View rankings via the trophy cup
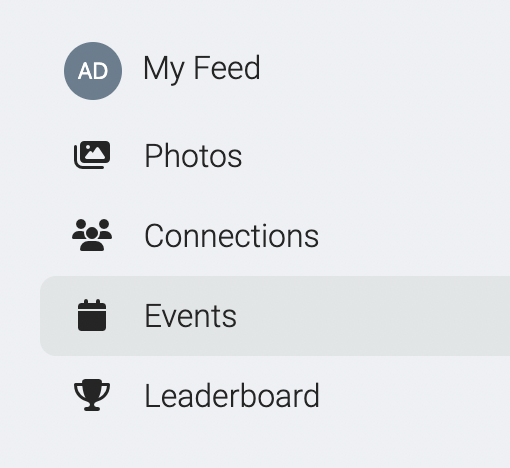The width and height of the screenshot is (510, 468). tap(92, 395)
